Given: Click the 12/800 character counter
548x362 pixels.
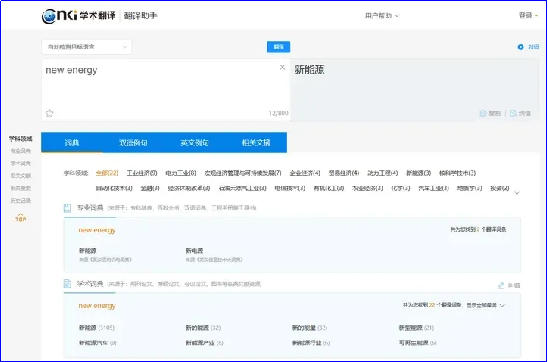Looking at the screenshot, I should pyautogui.click(x=279, y=113).
